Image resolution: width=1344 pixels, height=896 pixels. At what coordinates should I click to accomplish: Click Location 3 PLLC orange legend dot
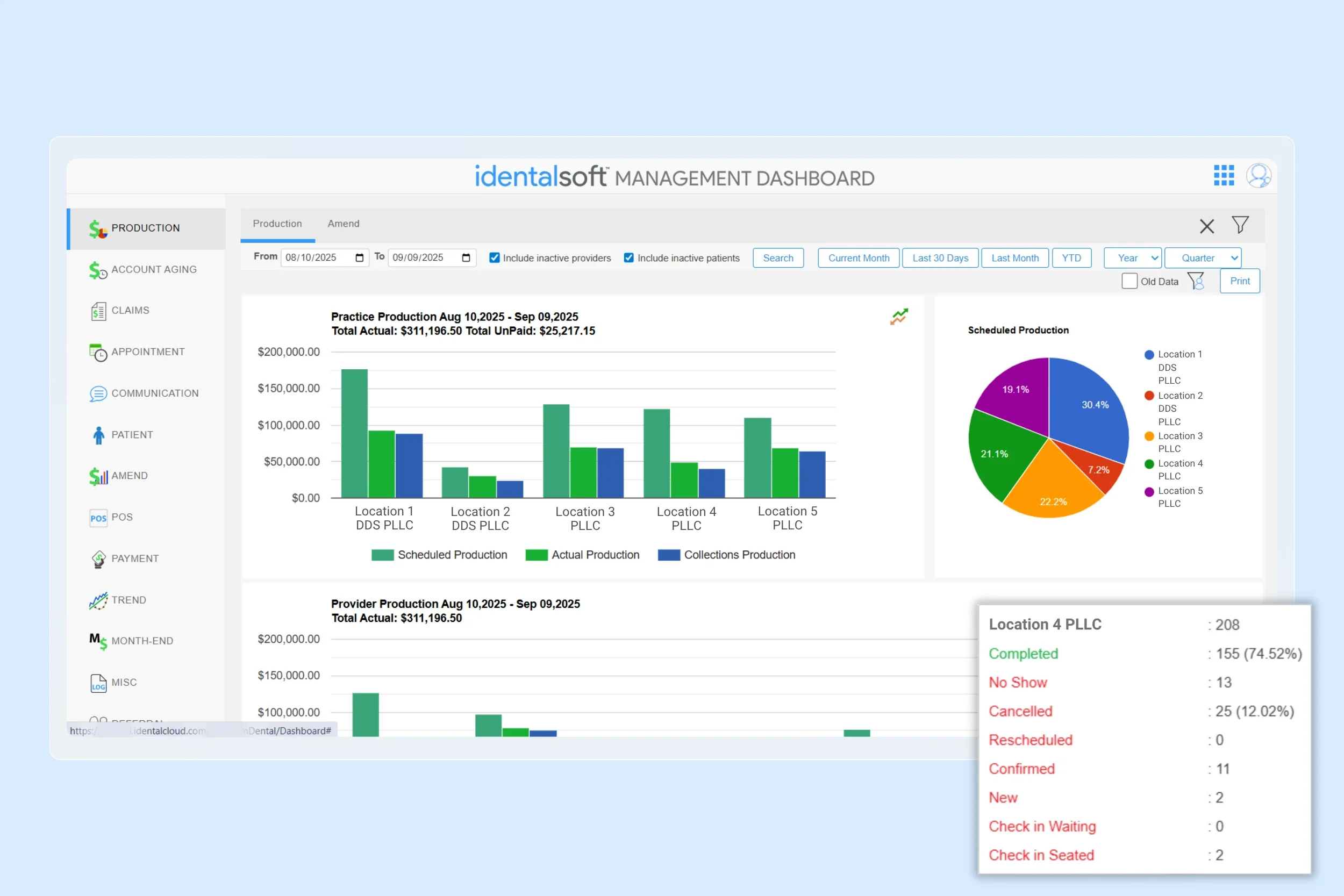point(1149,436)
